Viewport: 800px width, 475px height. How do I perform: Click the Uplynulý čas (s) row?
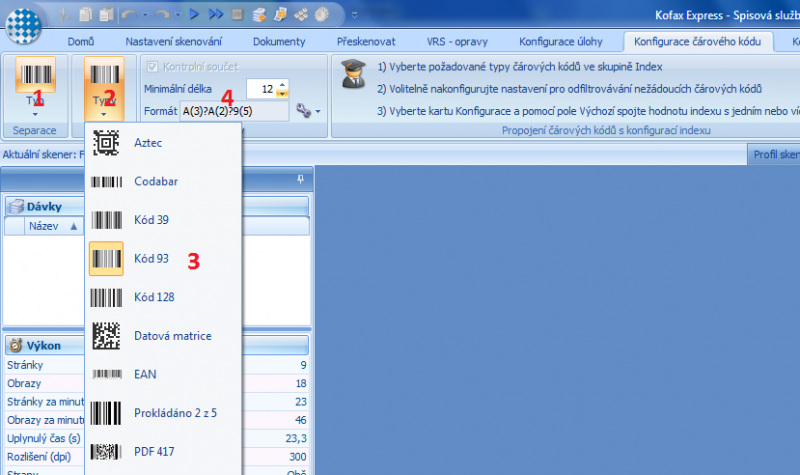point(156,438)
